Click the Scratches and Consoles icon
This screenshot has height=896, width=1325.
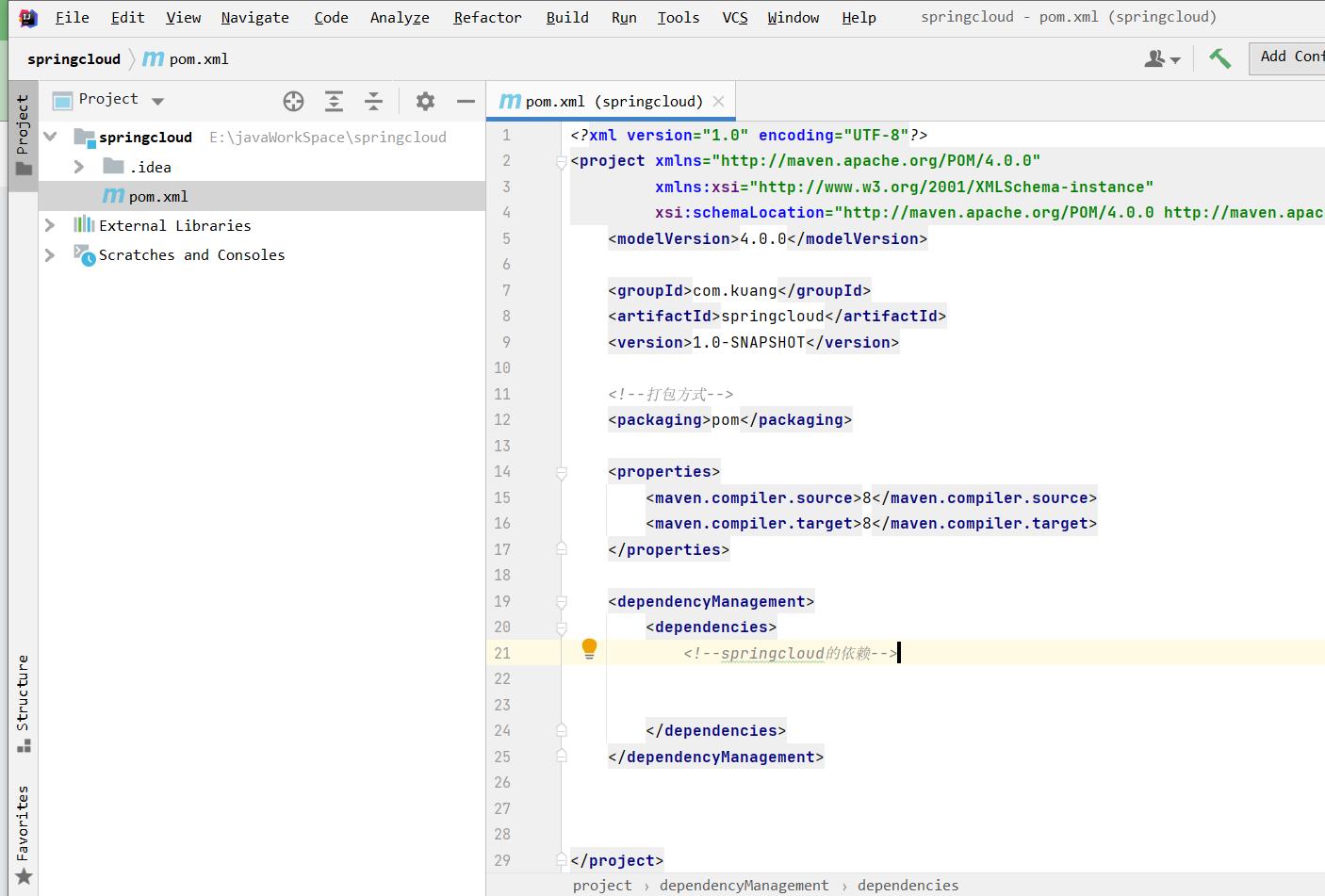click(x=85, y=254)
